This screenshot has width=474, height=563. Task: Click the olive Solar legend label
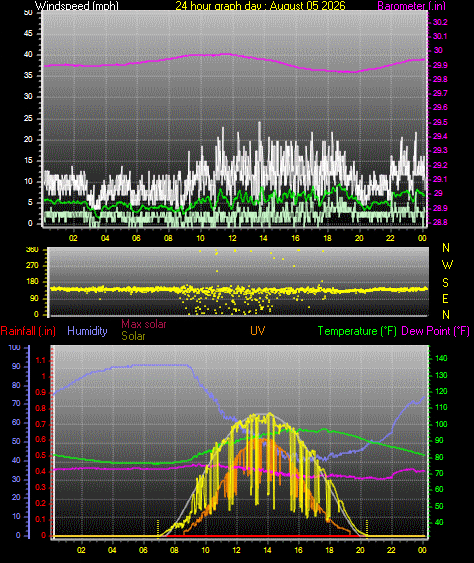(x=133, y=336)
